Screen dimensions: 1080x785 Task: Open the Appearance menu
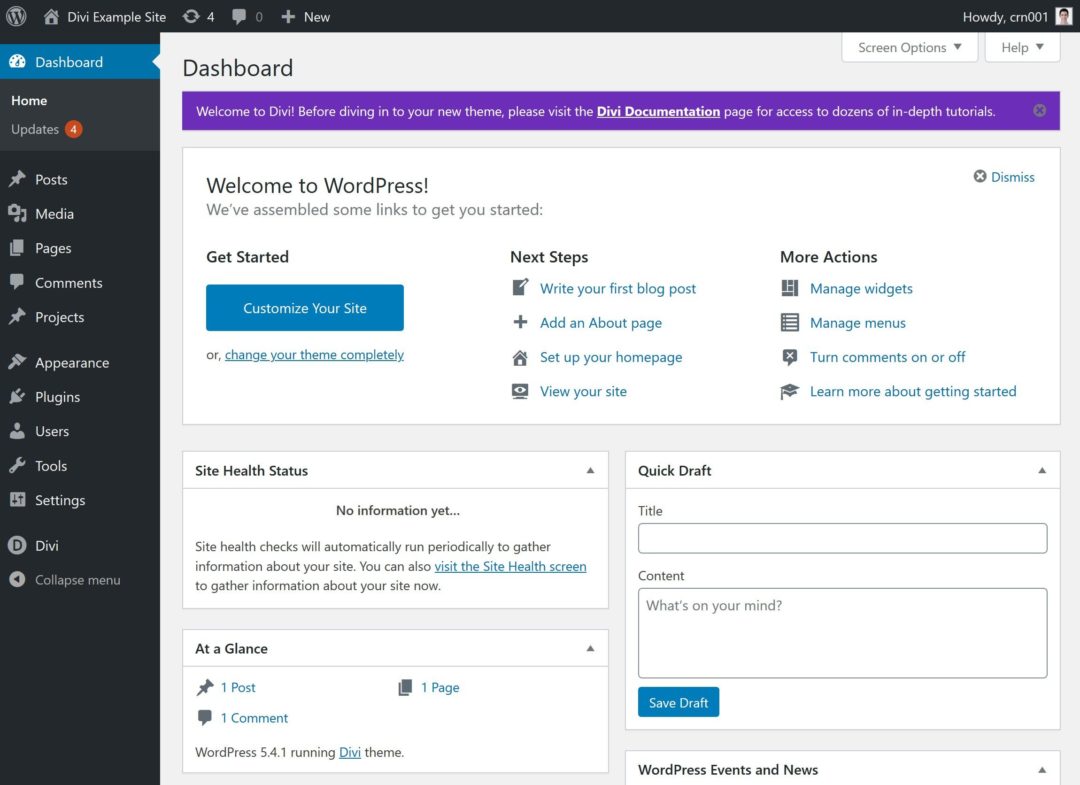click(80, 362)
